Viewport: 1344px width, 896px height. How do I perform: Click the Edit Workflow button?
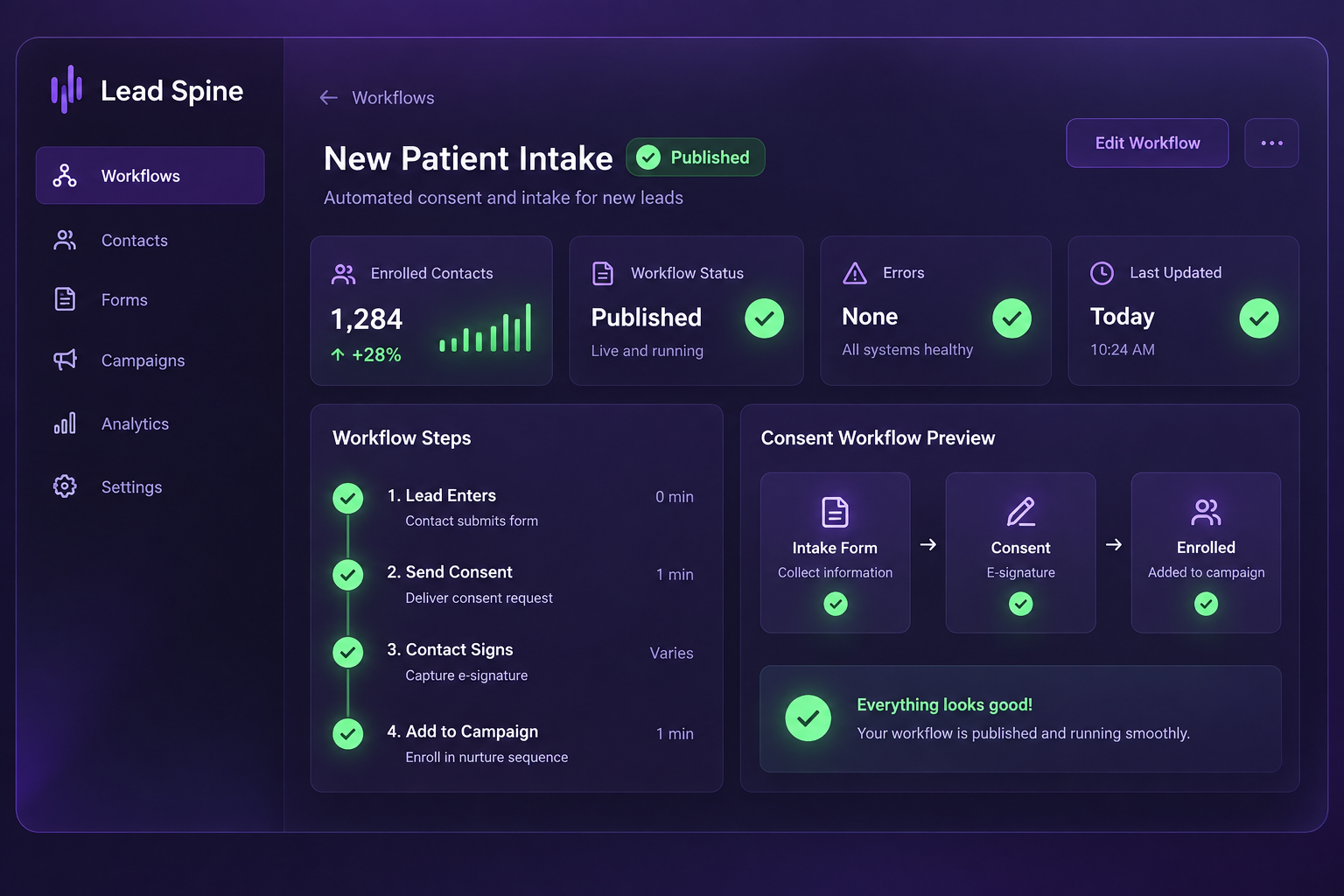(1147, 143)
